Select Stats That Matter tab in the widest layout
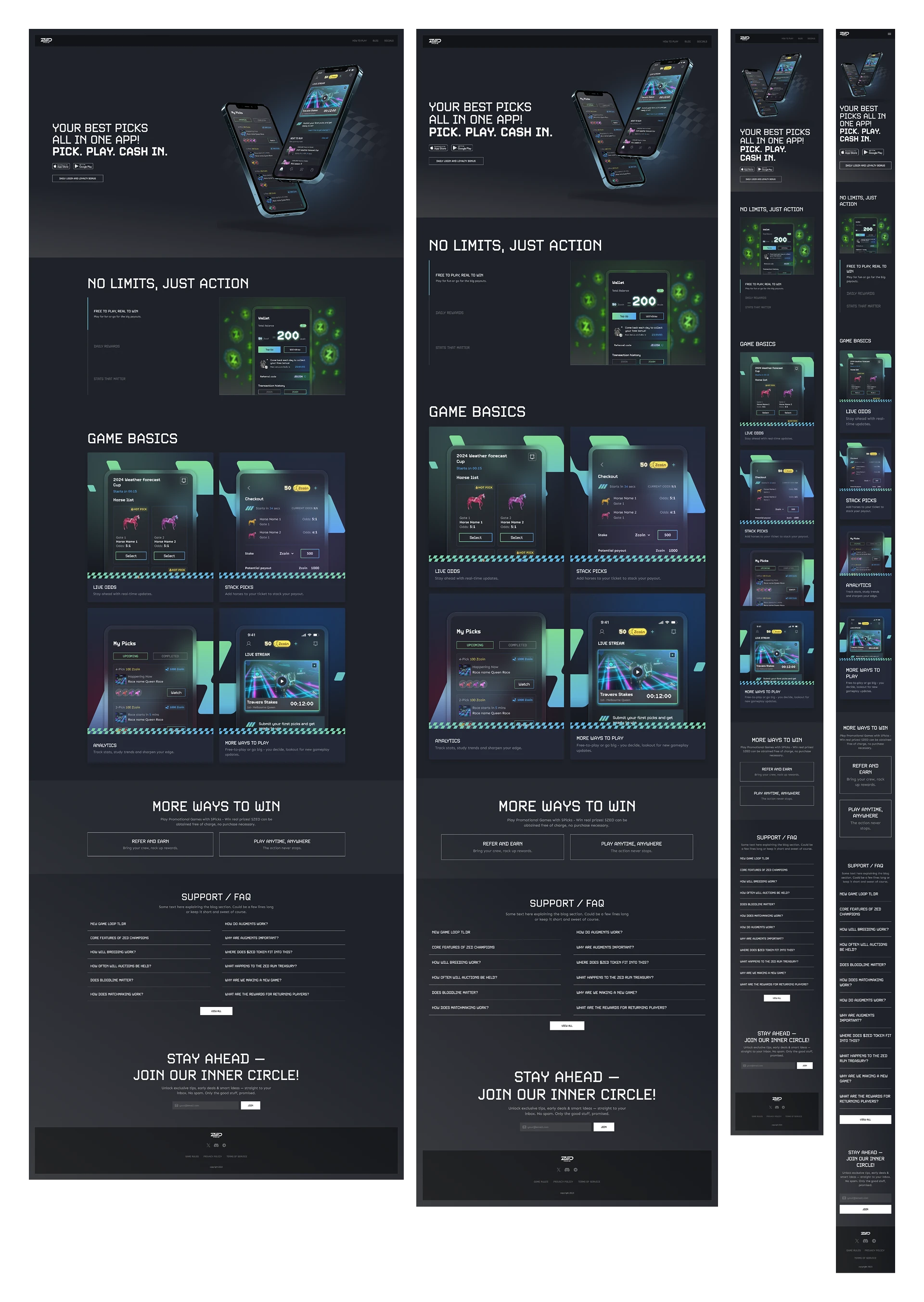 tap(110, 378)
